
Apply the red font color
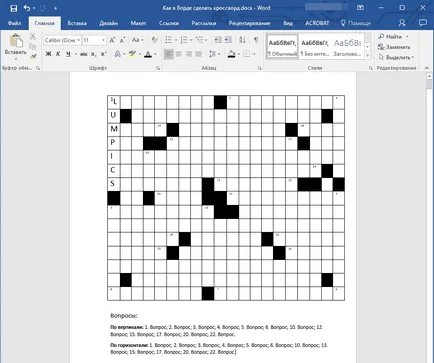148,54
